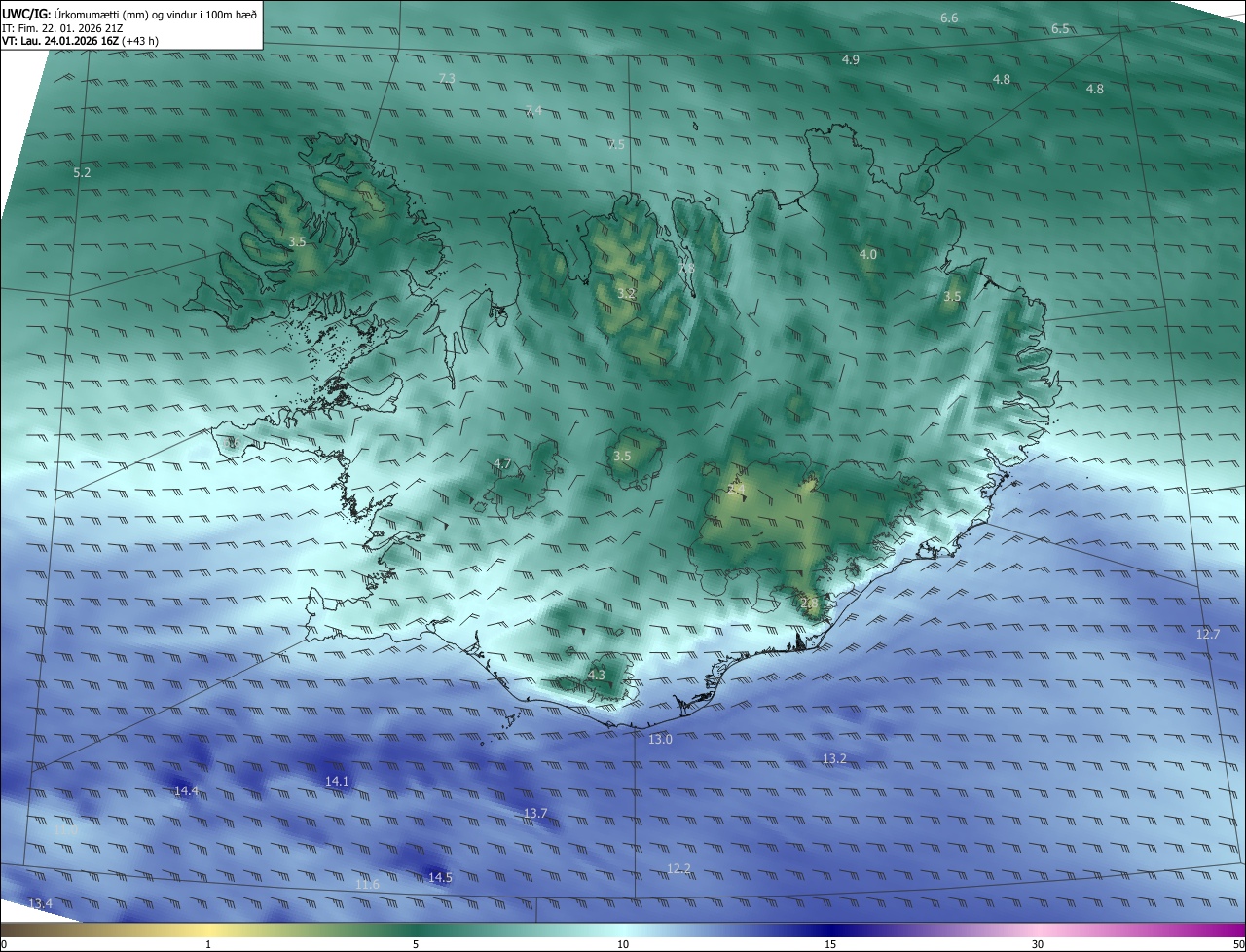Click the color scale tick labeled 30
This screenshot has width=1246, height=952.
[x=1038, y=944]
